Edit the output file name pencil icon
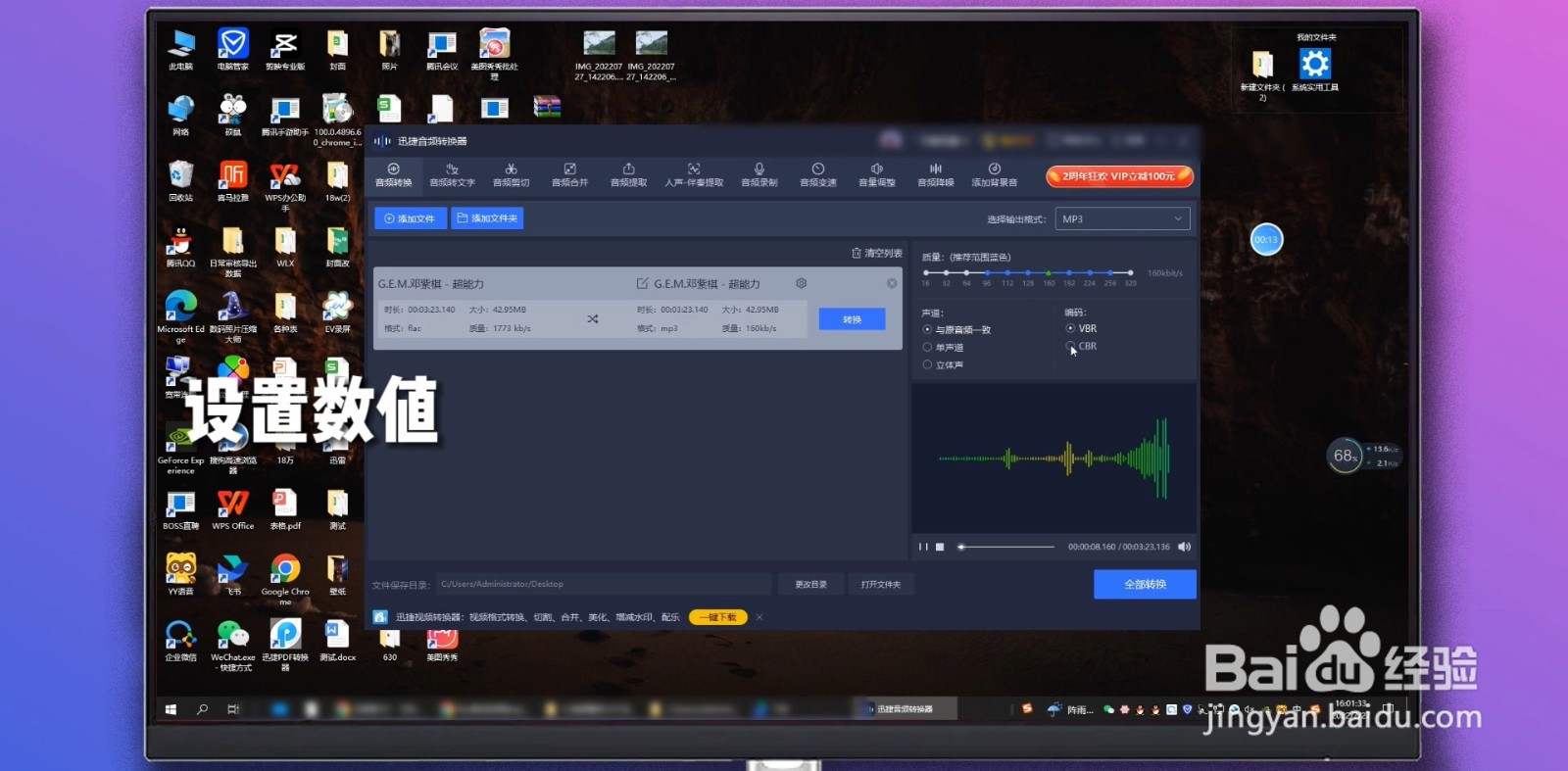Viewport: 1568px width, 771px height. coord(643,284)
